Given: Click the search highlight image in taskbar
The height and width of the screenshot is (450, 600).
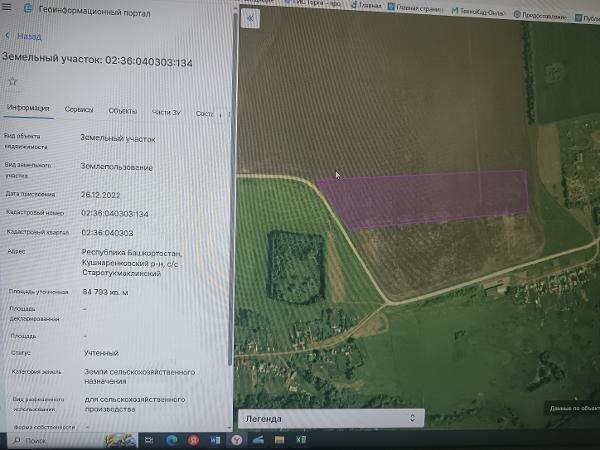Looking at the screenshot, I should (121, 440).
